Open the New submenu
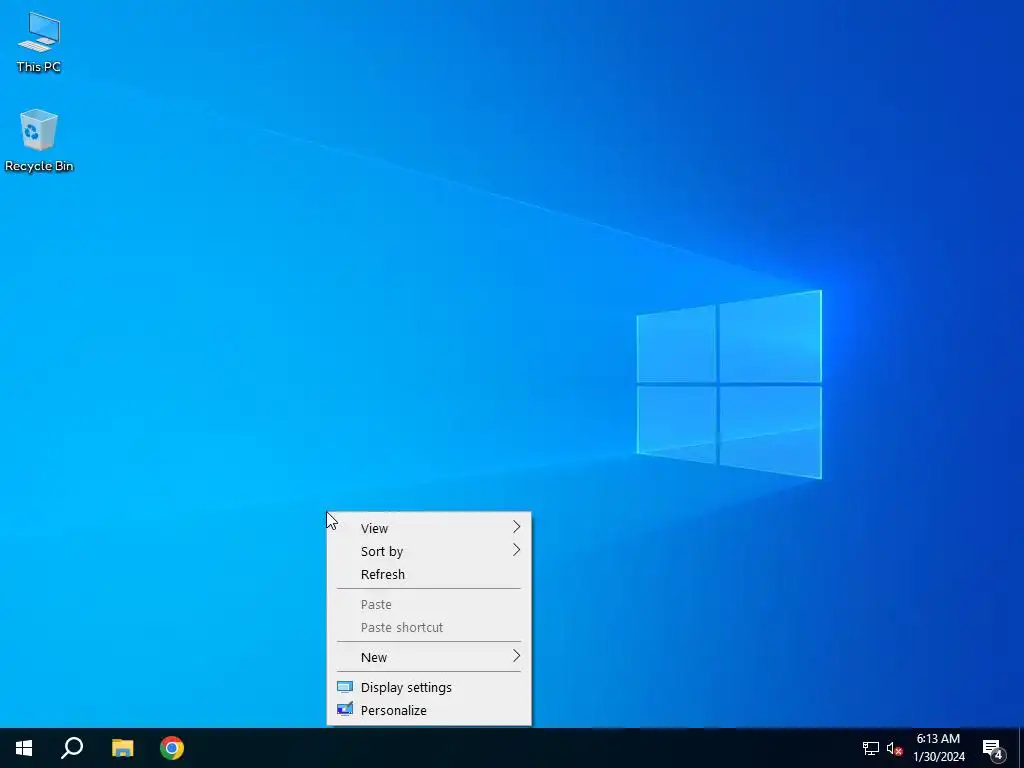1024x768 pixels. point(428,657)
